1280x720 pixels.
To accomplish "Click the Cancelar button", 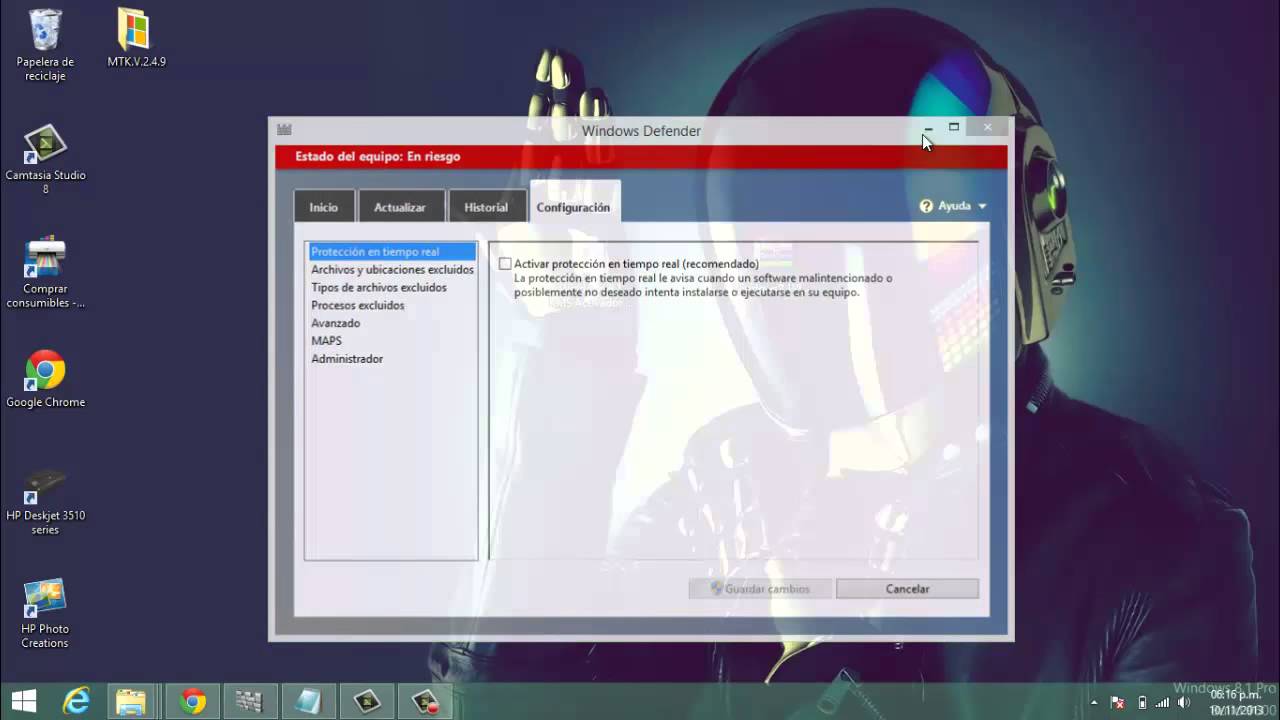I will (x=907, y=589).
